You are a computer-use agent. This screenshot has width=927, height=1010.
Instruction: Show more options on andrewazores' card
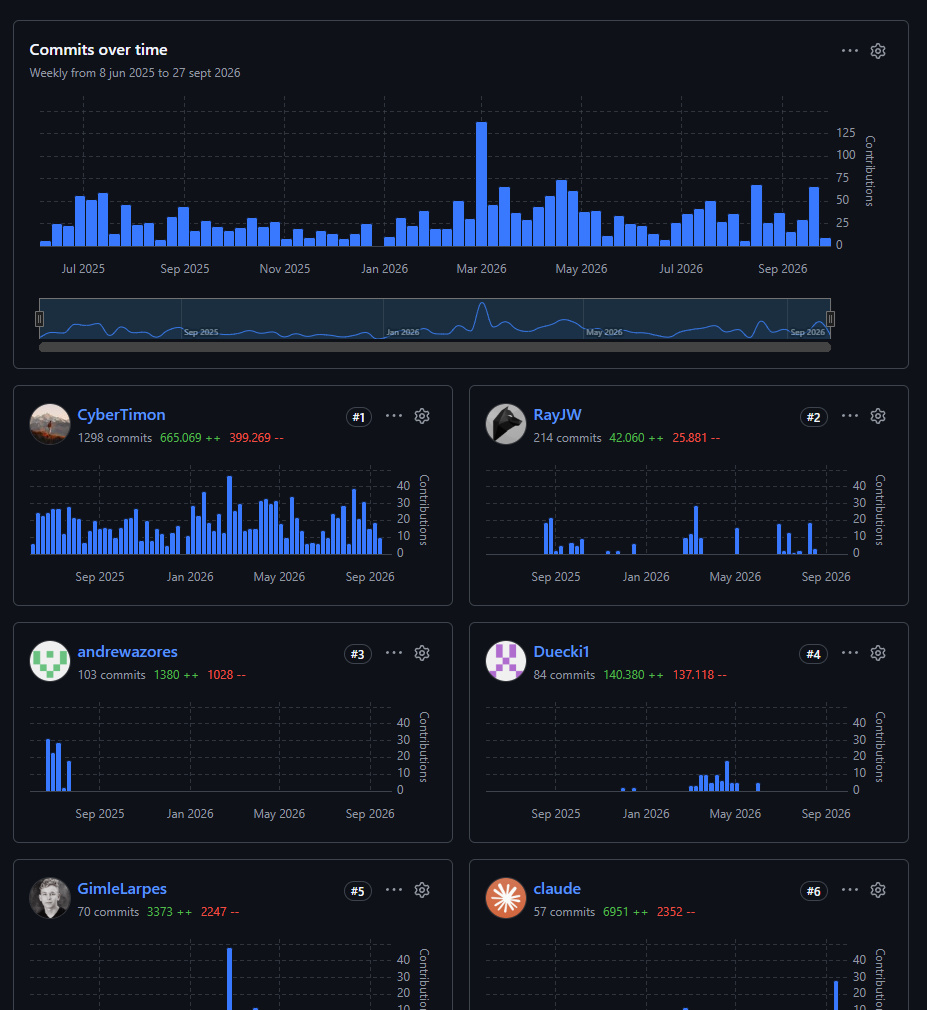[394, 653]
